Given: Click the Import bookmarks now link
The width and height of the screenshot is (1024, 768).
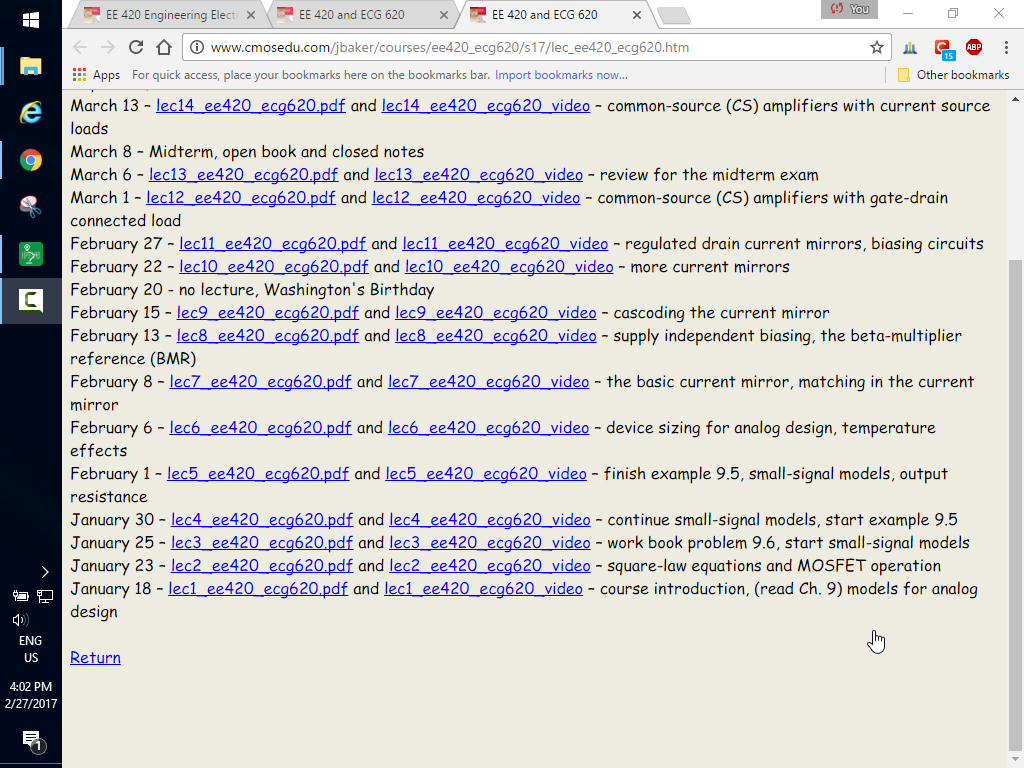Looking at the screenshot, I should tap(561, 75).
